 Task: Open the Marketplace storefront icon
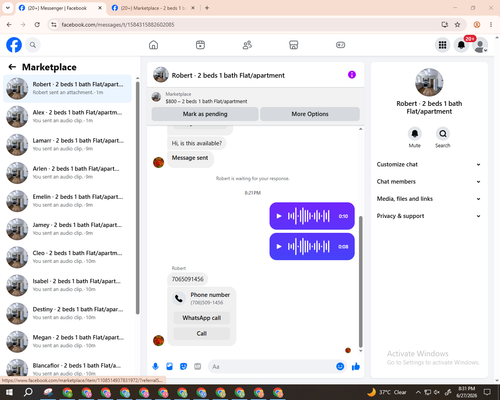[294, 45]
